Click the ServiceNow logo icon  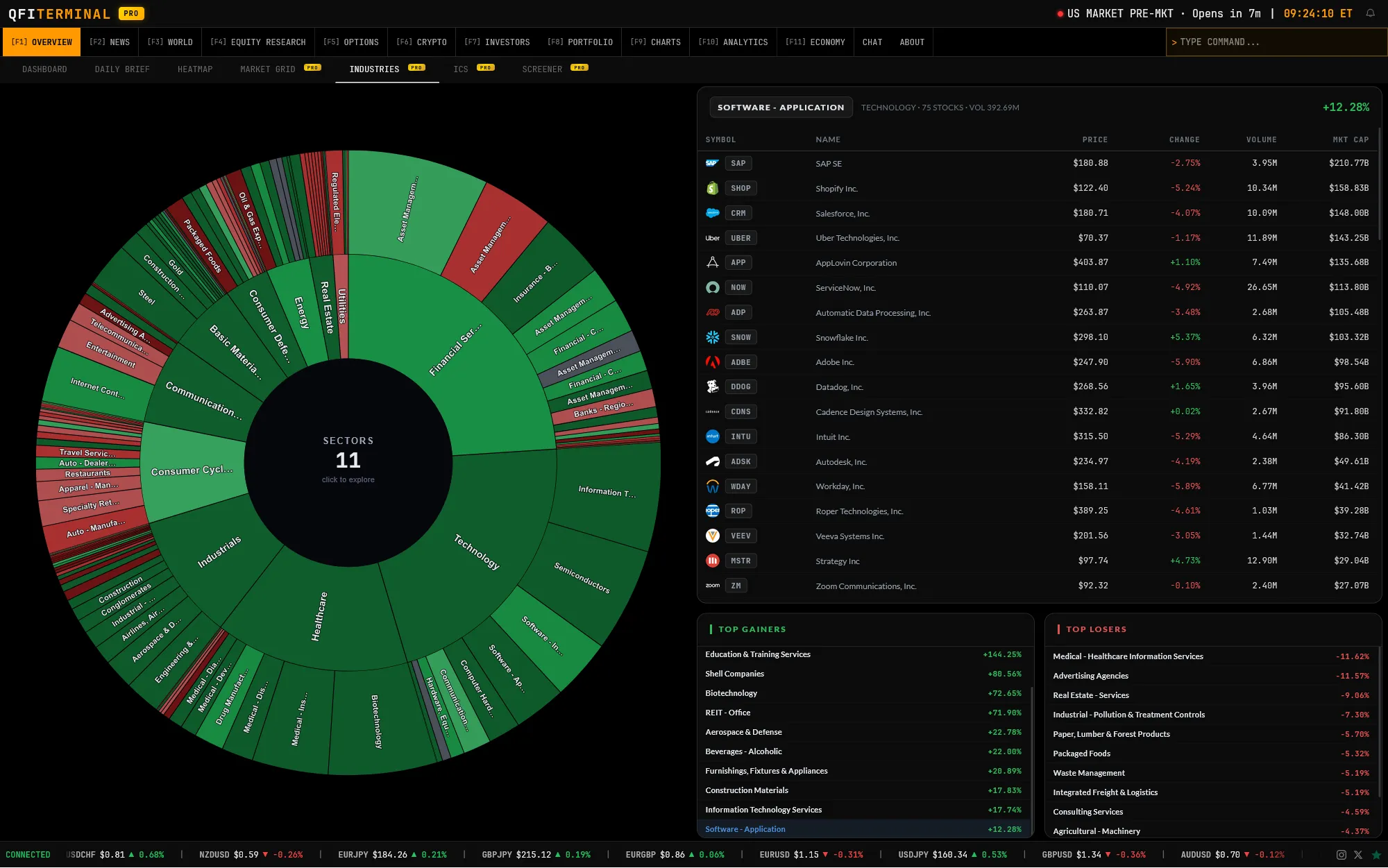click(x=712, y=287)
